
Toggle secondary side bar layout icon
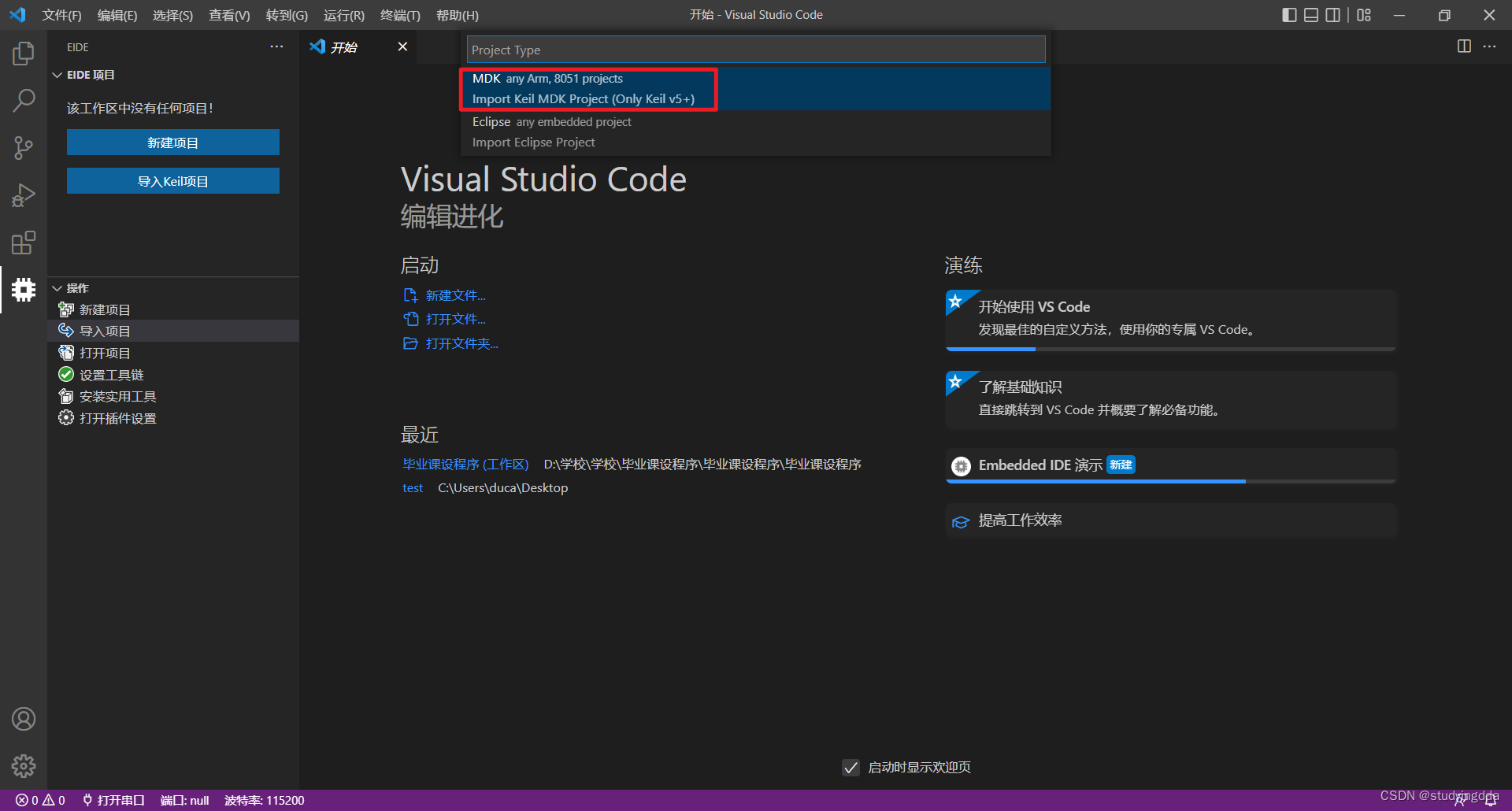tap(1332, 15)
